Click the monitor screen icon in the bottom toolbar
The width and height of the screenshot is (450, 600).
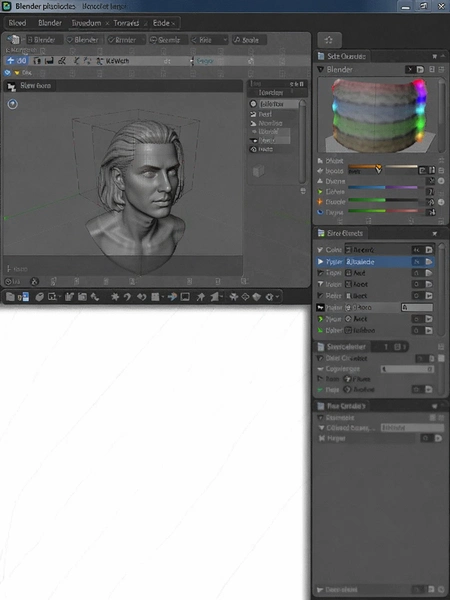pyautogui.click(x=185, y=297)
